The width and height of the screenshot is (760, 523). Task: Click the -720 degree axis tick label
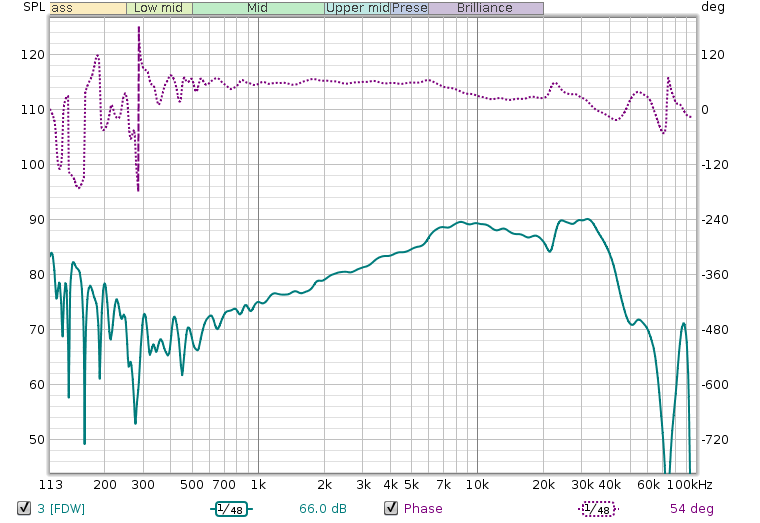[x=715, y=440]
